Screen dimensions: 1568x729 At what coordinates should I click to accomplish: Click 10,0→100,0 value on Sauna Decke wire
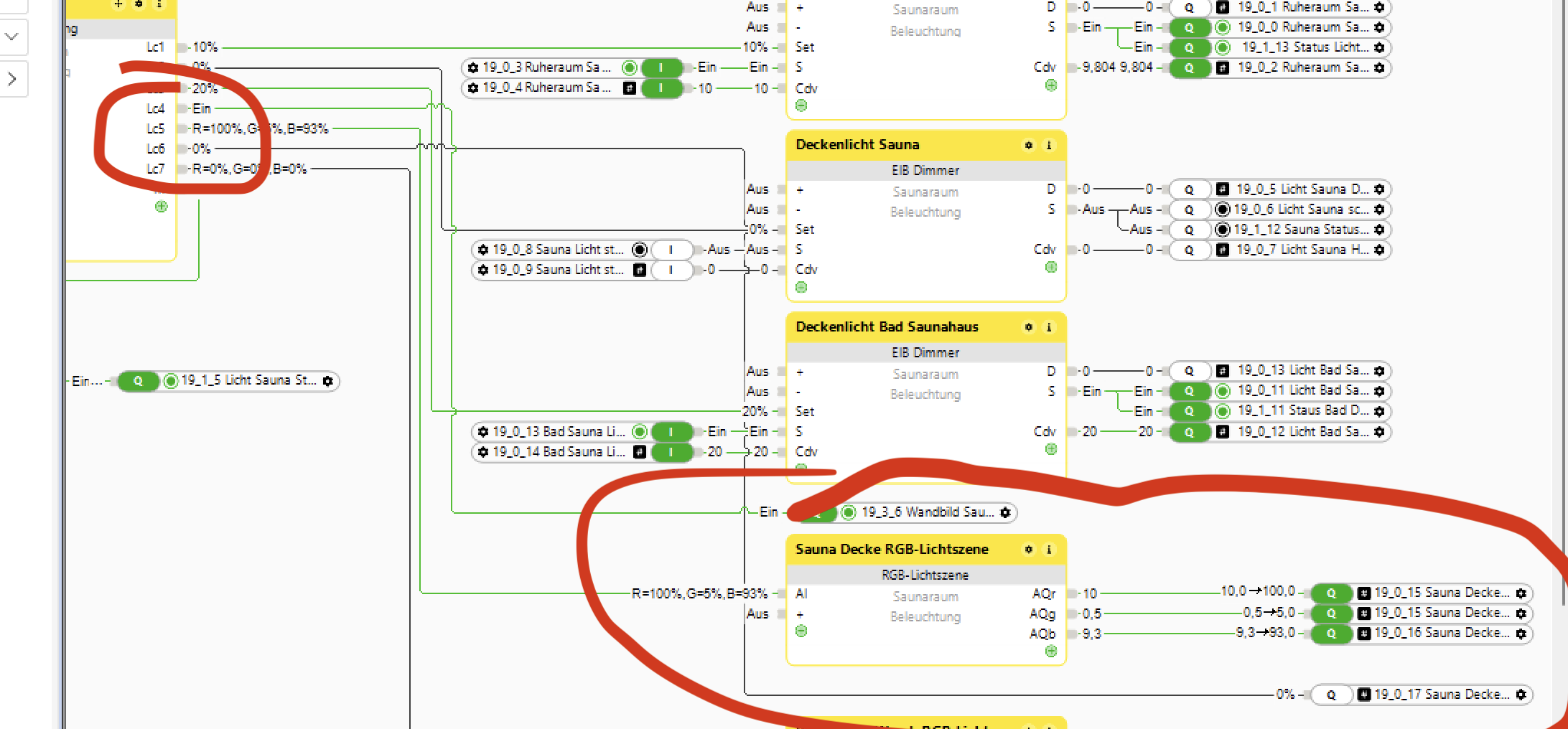tap(1258, 591)
